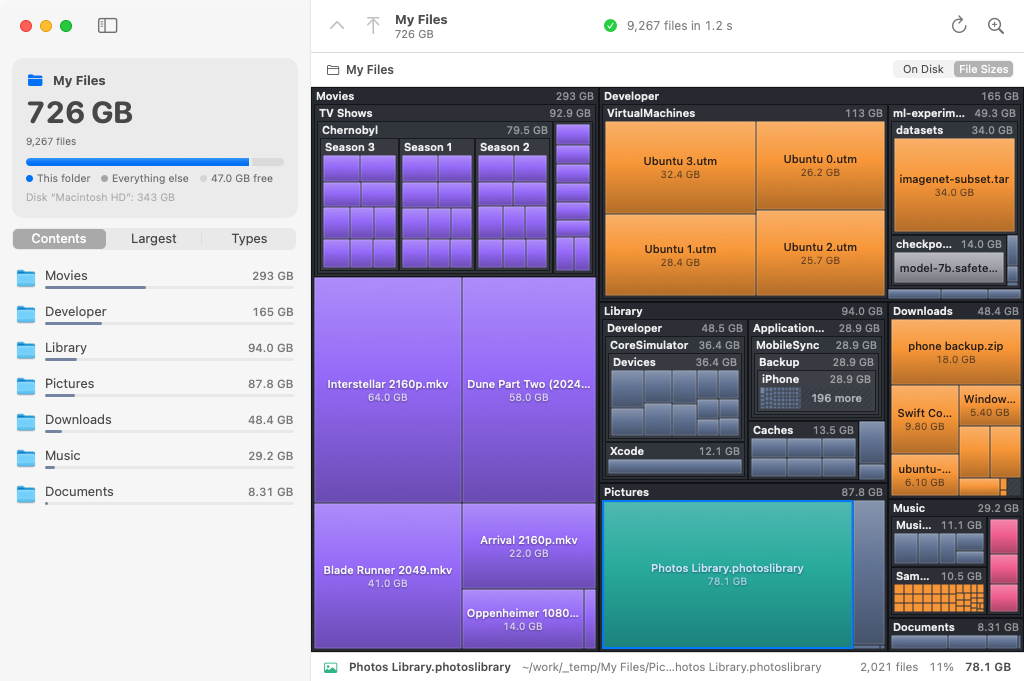This screenshot has height=681, width=1024.
Task: Select model-7b.safetensors block
Action: click(948, 268)
